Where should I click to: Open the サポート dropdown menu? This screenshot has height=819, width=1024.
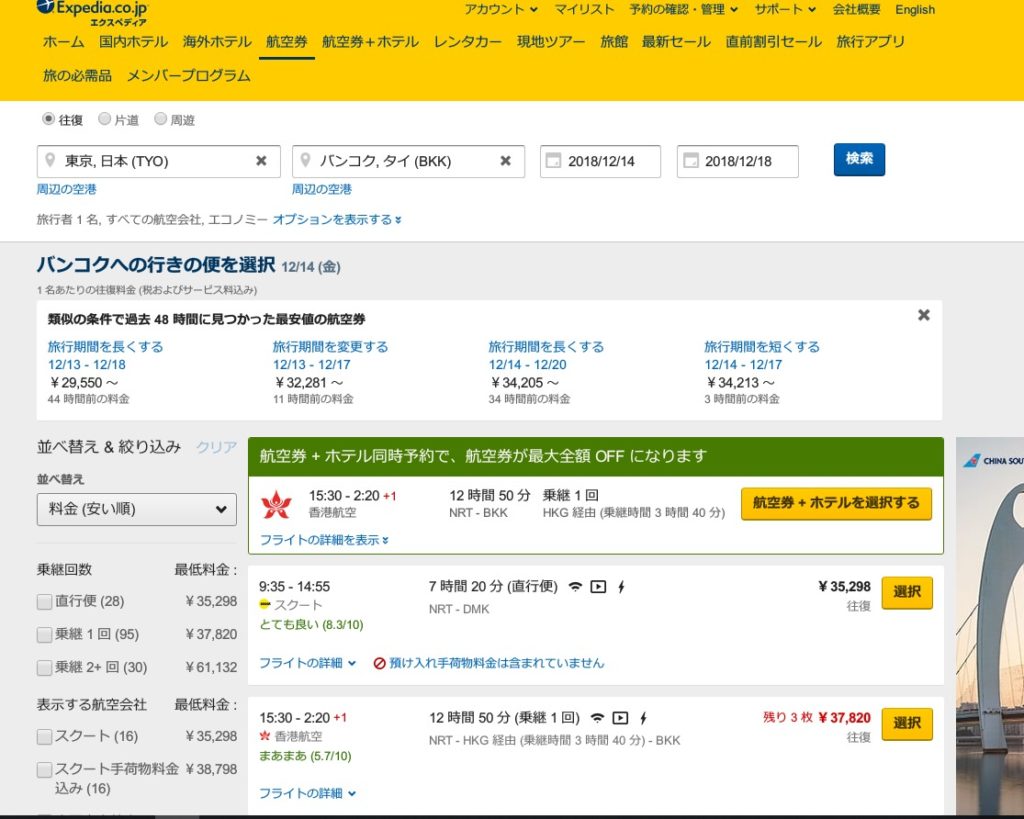(x=785, y=9)
